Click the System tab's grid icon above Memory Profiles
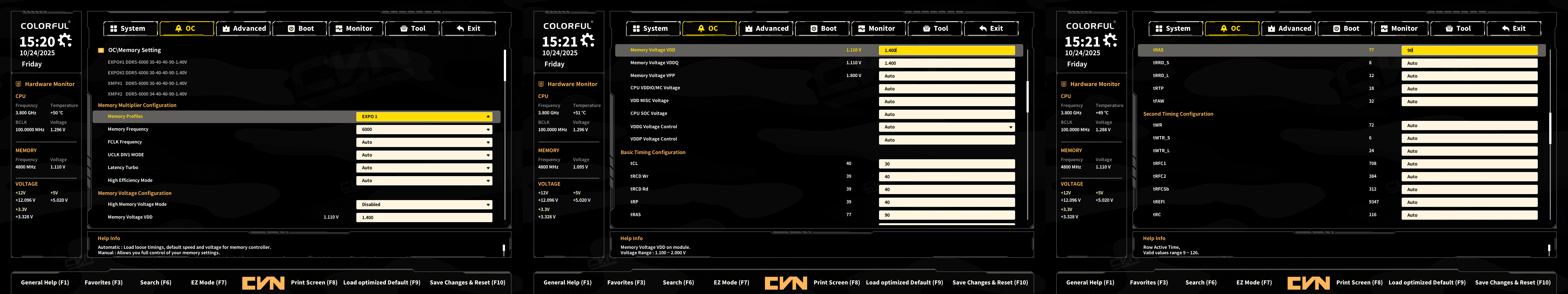1568x294 pixels. click(113, 29)
